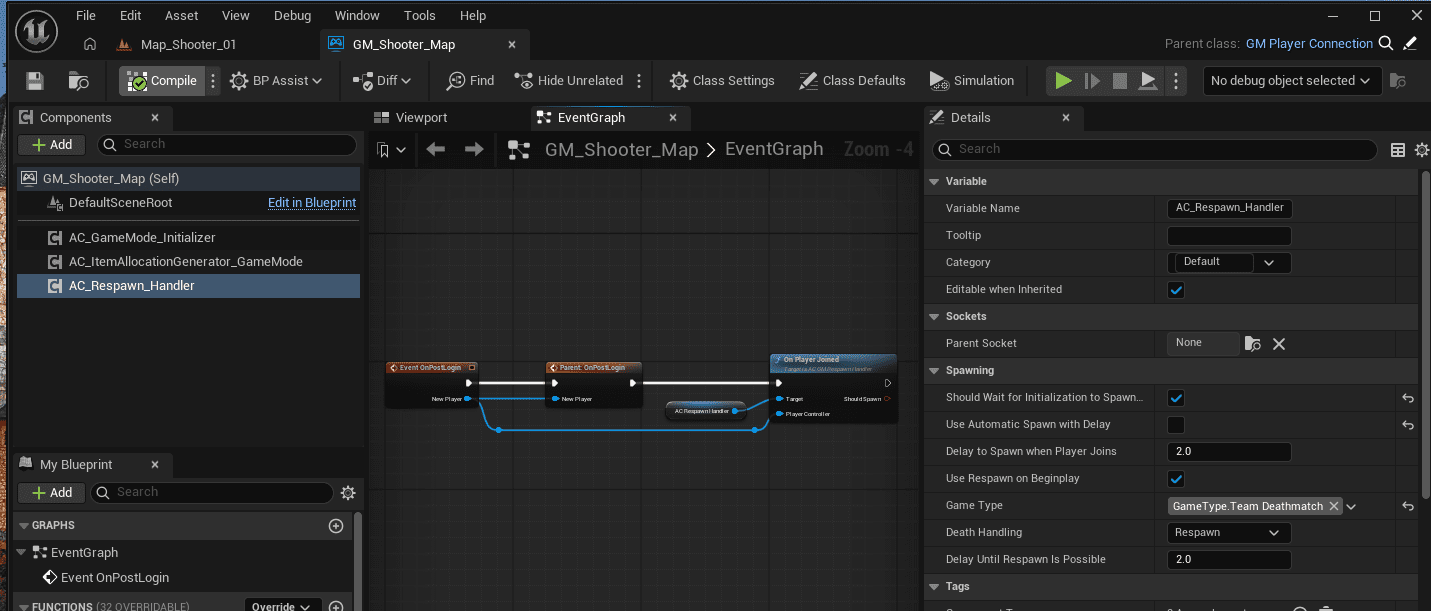
Task: Open the Debug menu
Action: click(292, 15)
